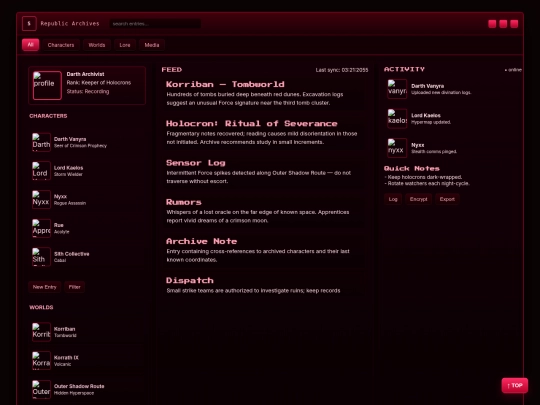Click the 'Rogue Assassin' subtitle
This screenshot has width=540, height=405.
[x=70, y=203]
